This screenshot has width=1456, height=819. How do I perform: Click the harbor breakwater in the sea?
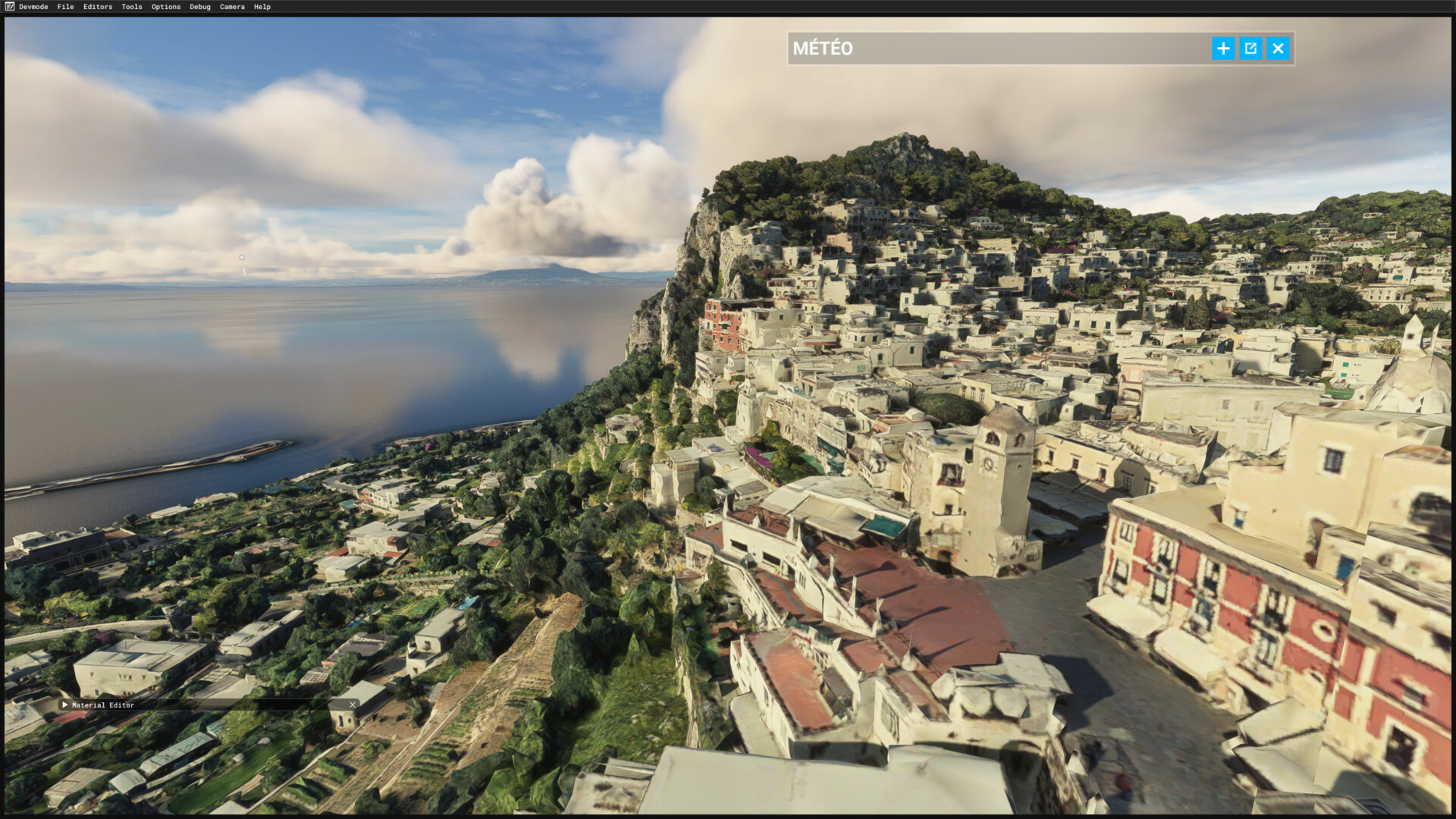pos(152,469)
